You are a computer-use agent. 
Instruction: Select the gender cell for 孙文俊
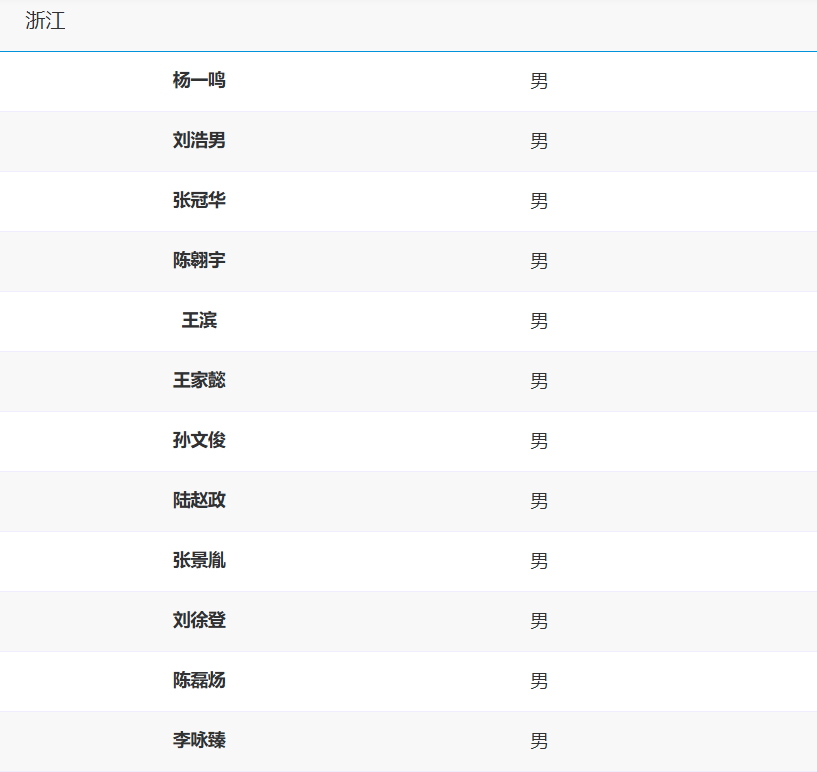[539, 442]
